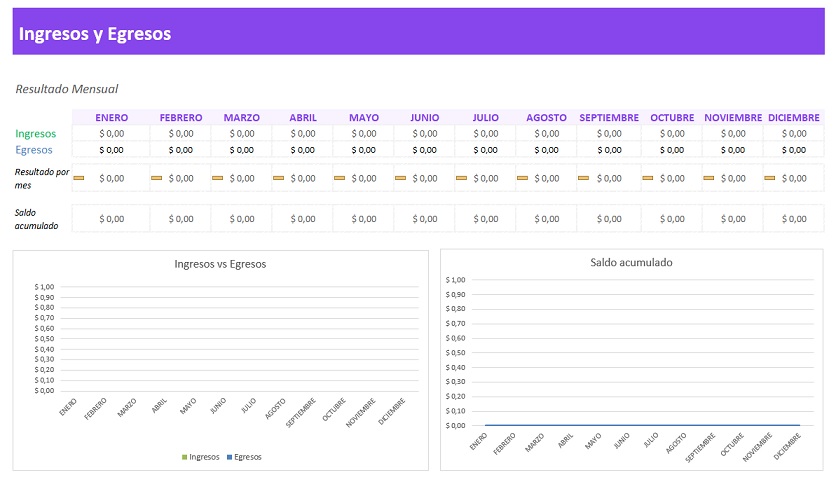Select the MAYO column header
This screenshot has height=482, width=836.
coord(364,117)
